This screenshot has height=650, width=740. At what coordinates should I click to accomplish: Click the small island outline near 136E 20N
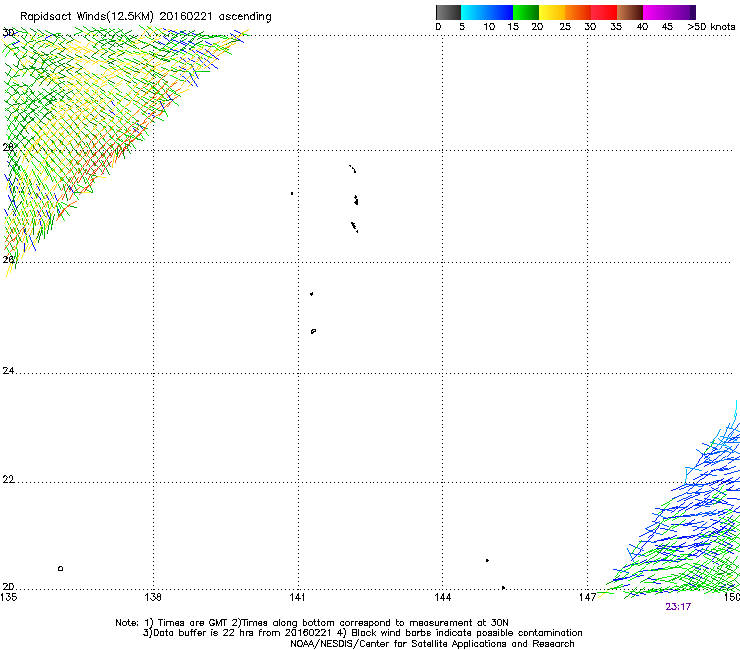click(60, 568)
